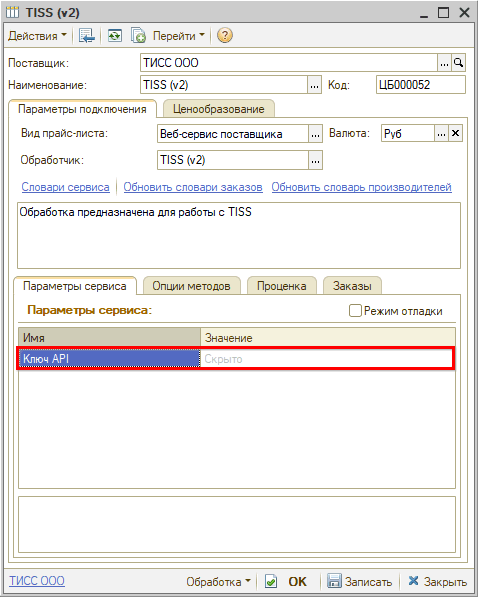478x597 pixels.
Task: Open supplier selection via Поставщик ellipsis button
Action: pyautogui.click(x=444, y=63)
